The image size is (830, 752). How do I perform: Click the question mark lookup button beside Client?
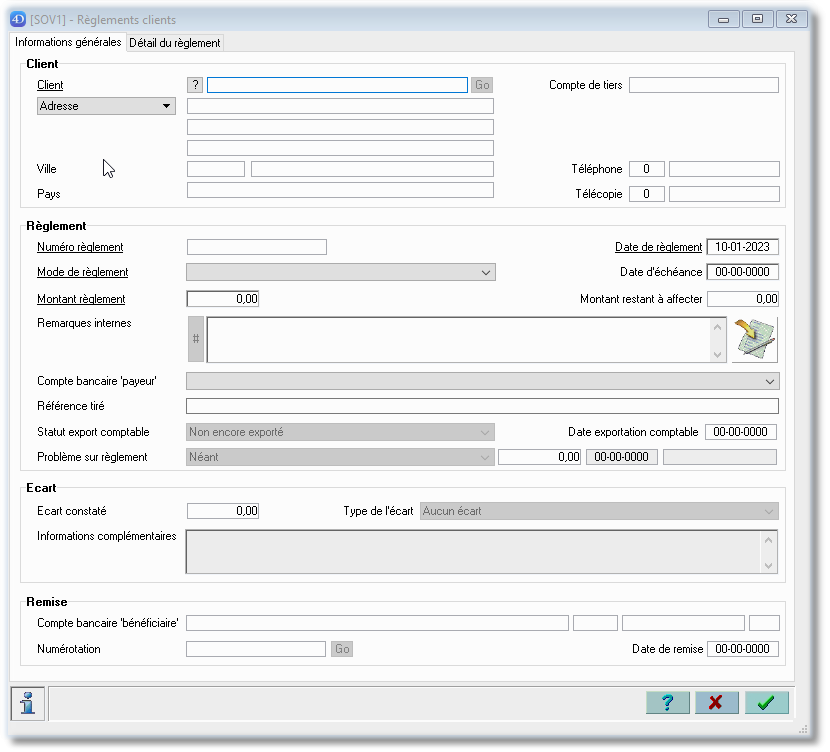[x=195, y=85]
